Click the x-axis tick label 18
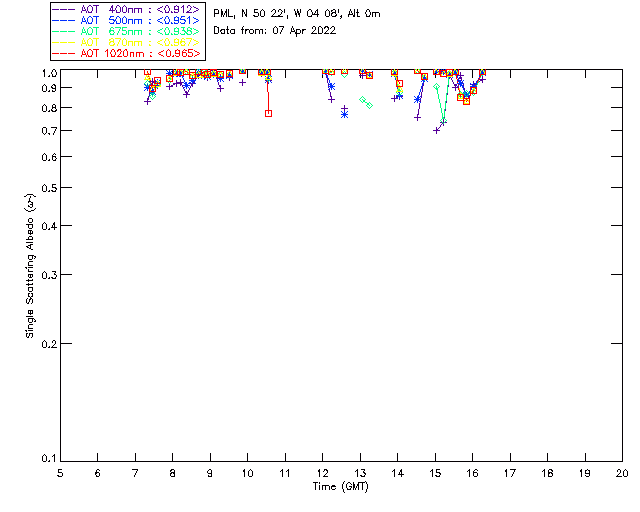This screenshot has height=512, width=640. click(548, 473)
